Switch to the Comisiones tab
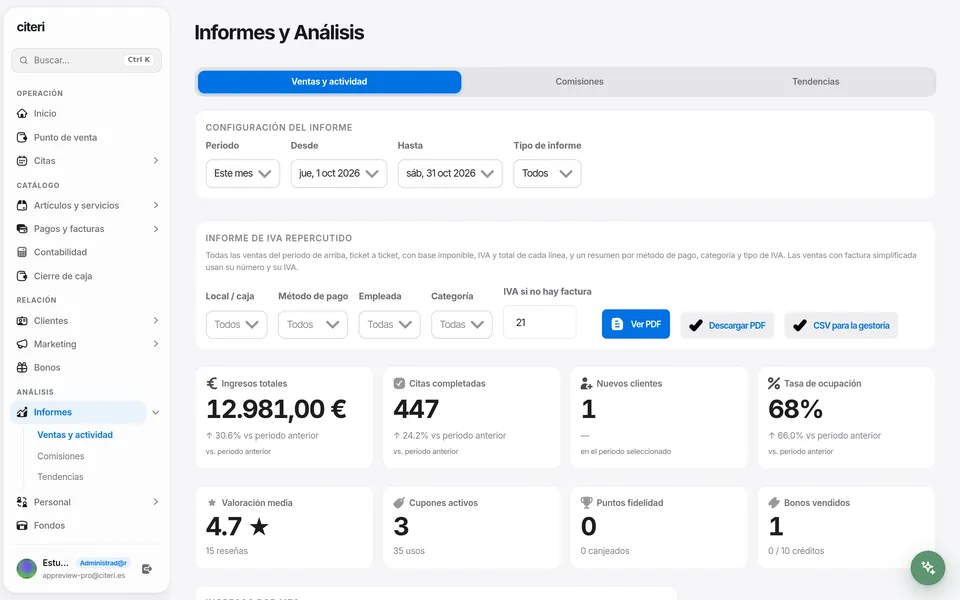The width and height of the screenshot is (960, 600). tap(579, 82)
